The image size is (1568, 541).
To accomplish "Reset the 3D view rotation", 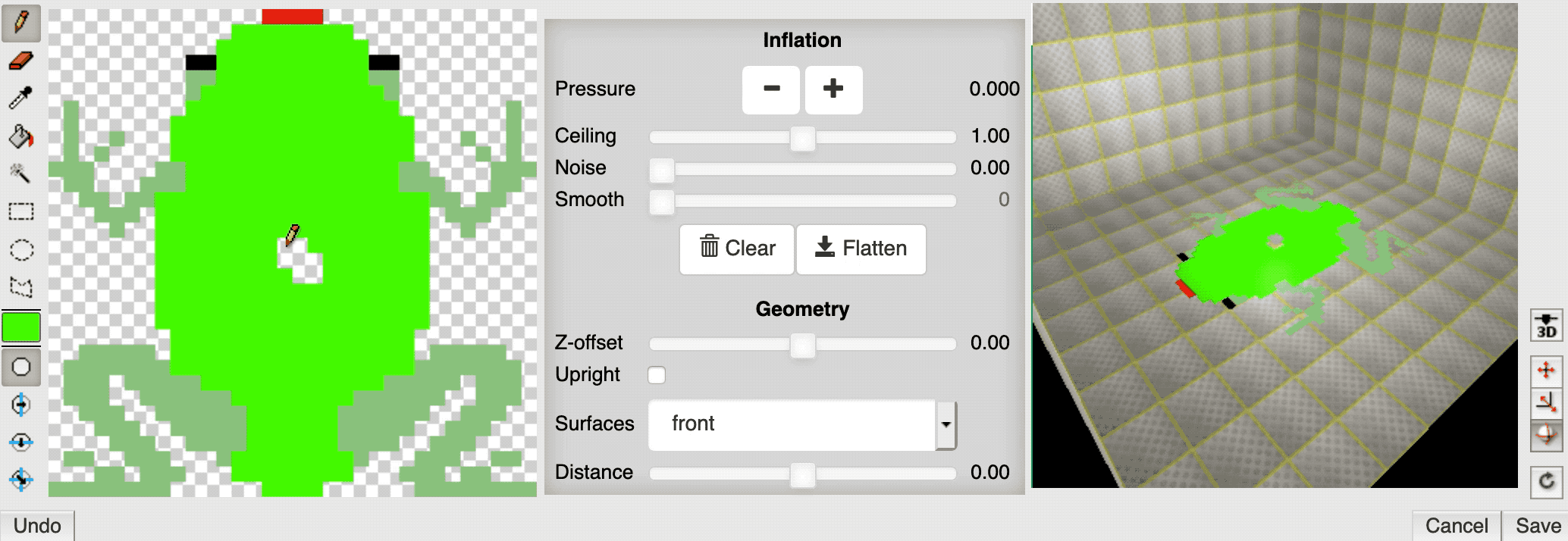I will (1546, 481).
